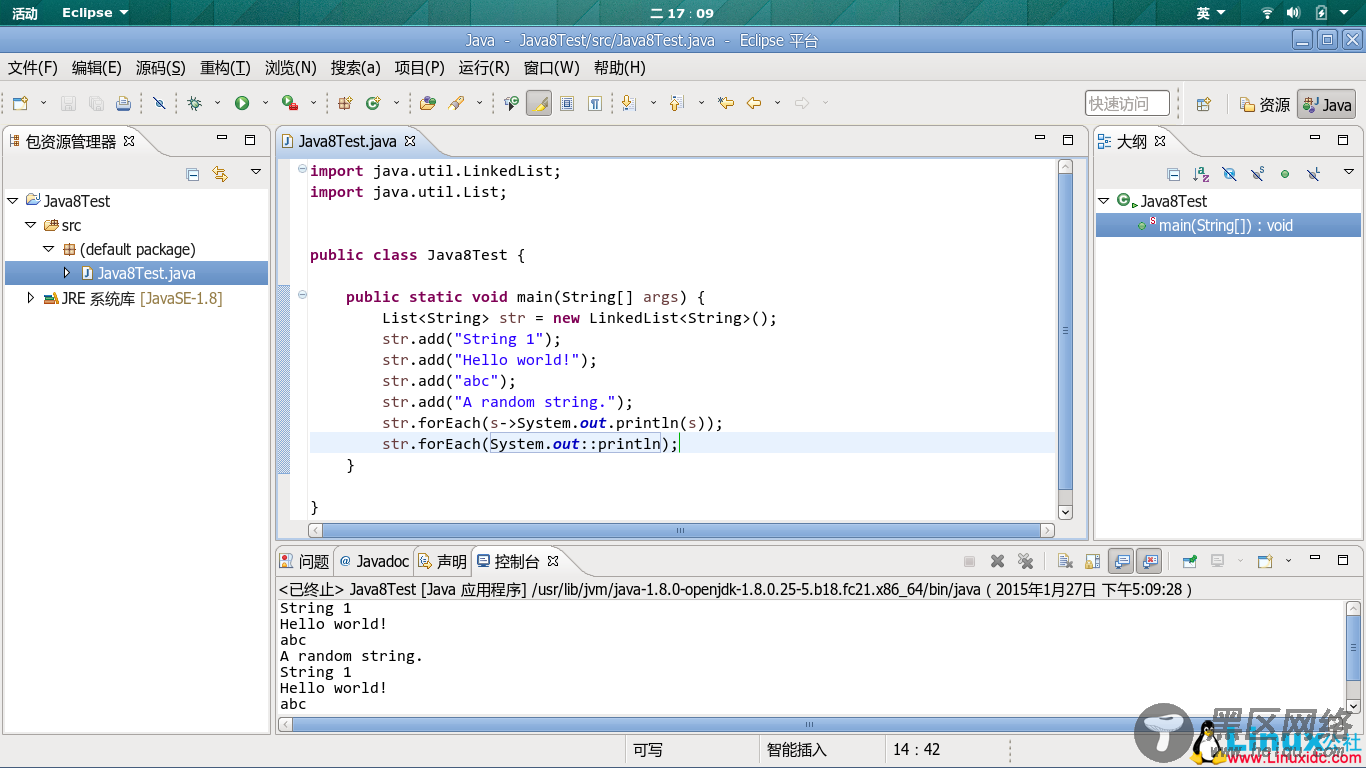1366x768 pixels.
Task: Collapse the src folder node
Action: (31, 225)
